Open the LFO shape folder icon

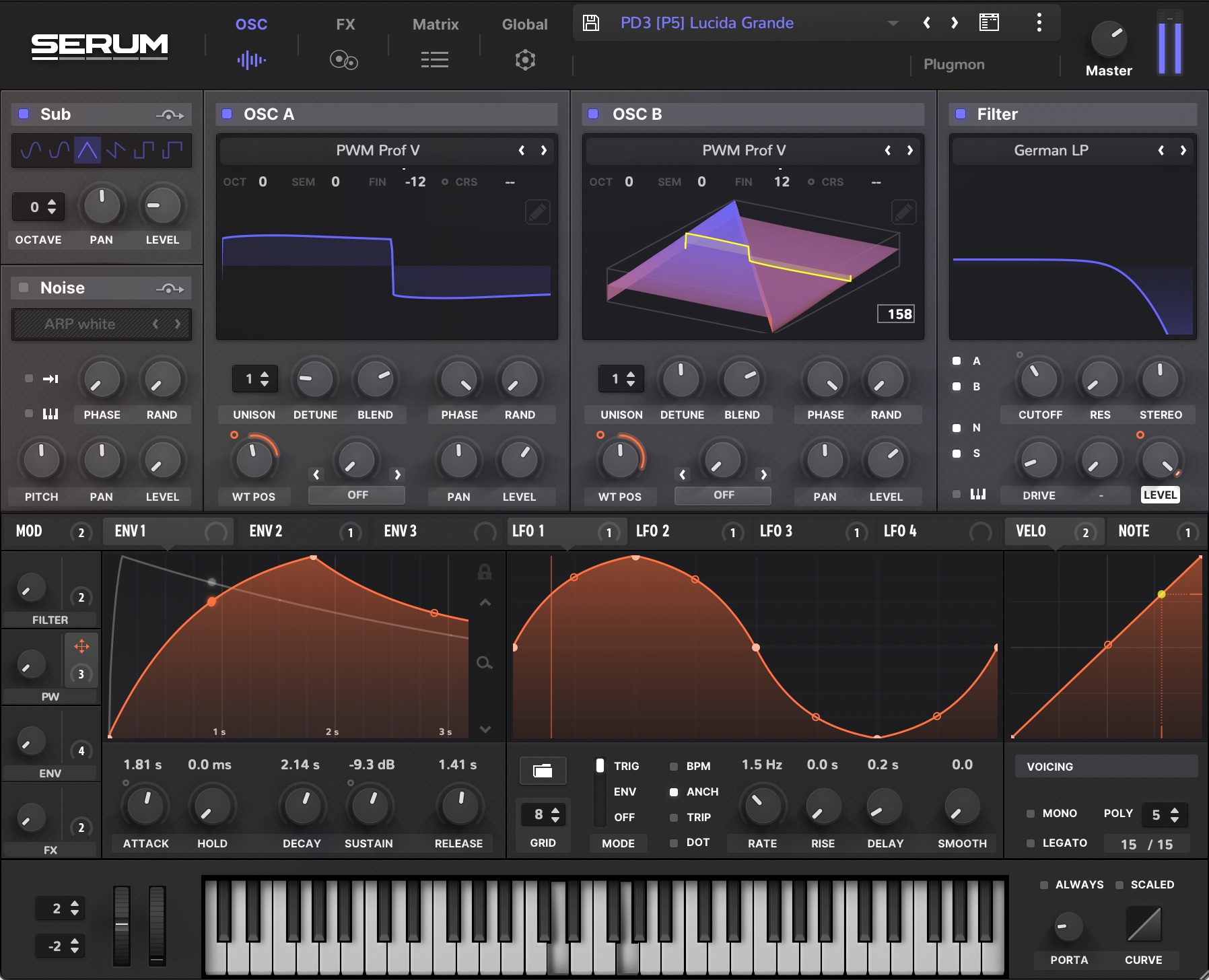543,771
